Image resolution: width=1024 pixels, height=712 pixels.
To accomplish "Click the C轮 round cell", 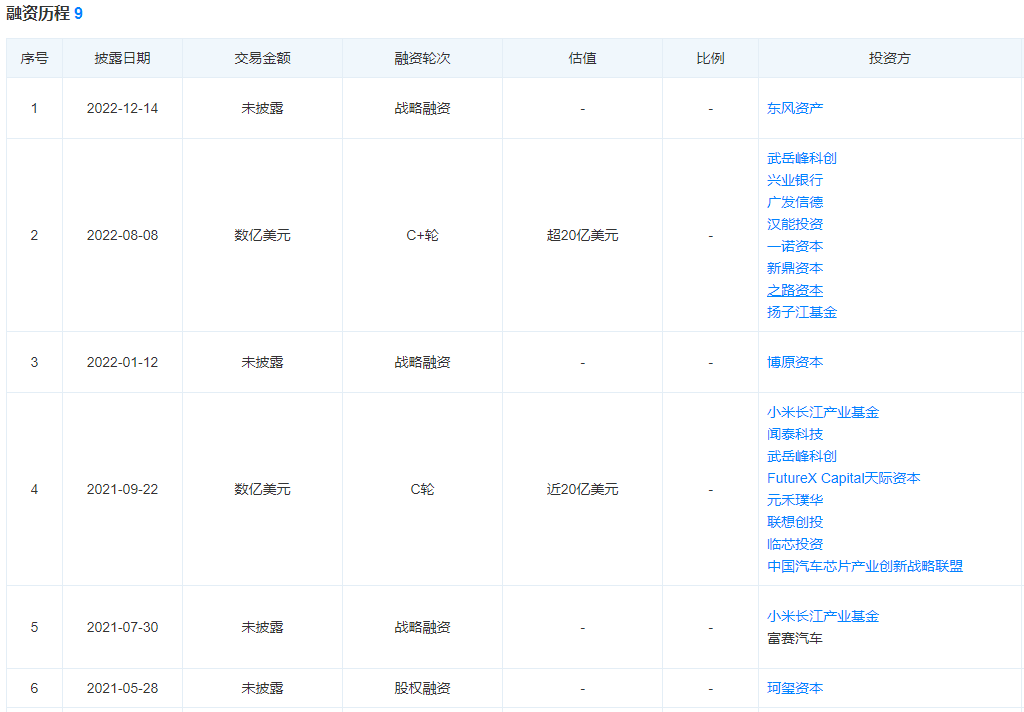I will pos(423,489).
